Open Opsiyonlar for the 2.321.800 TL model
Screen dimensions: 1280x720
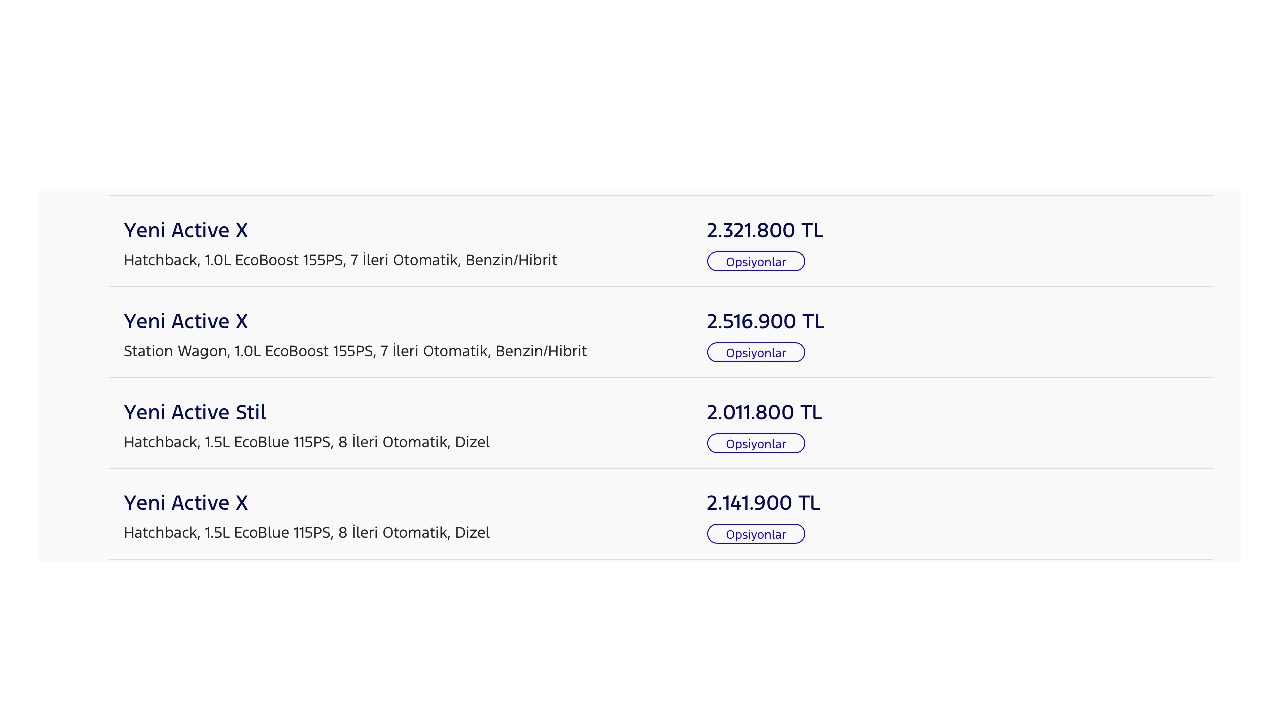coord(756,261)
